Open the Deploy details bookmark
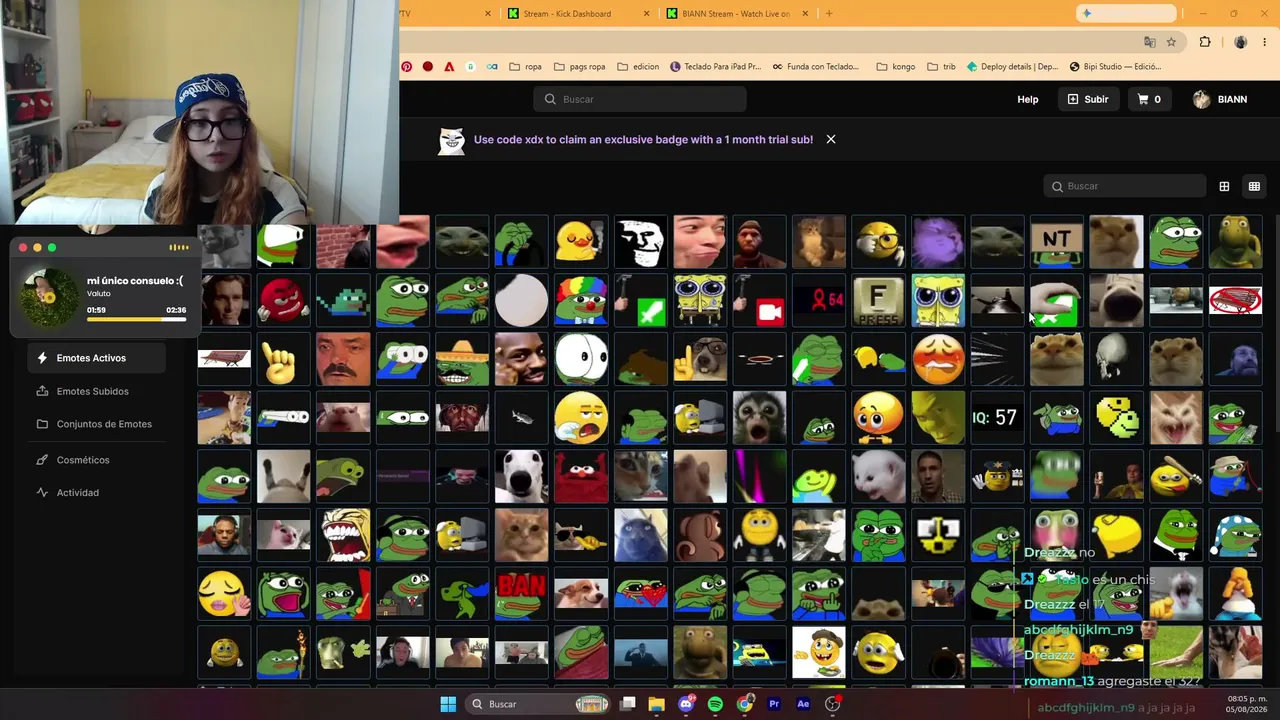This screenshot has width=1280, height=720. (1012, 67)
